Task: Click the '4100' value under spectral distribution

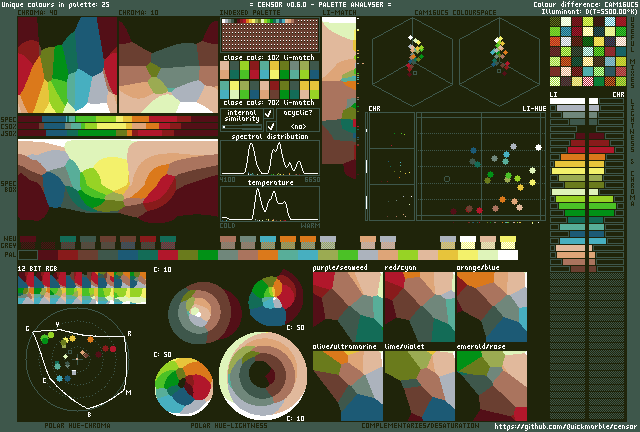Action: [227, 180]
